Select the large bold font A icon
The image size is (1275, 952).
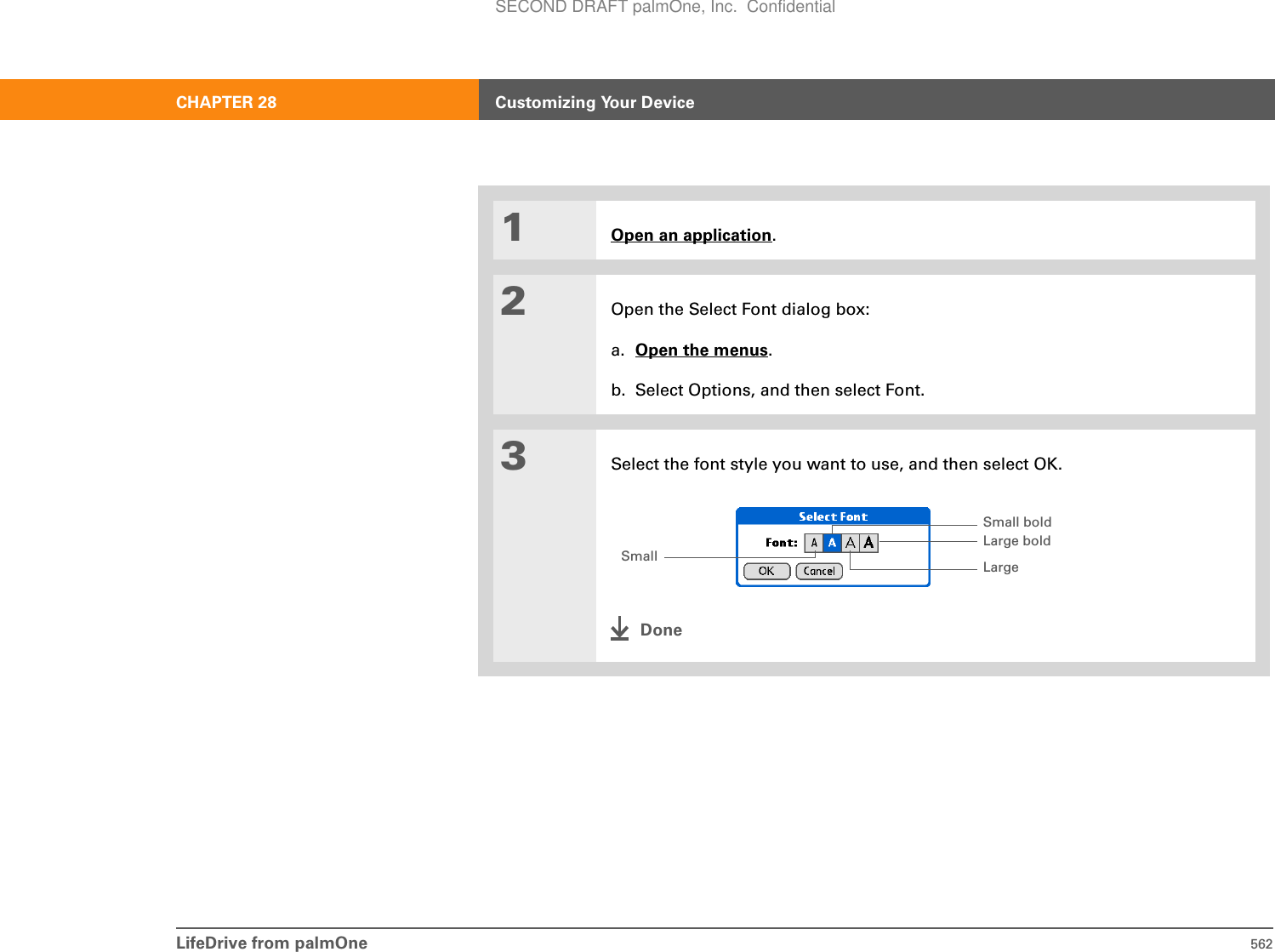tap(868, 543)
